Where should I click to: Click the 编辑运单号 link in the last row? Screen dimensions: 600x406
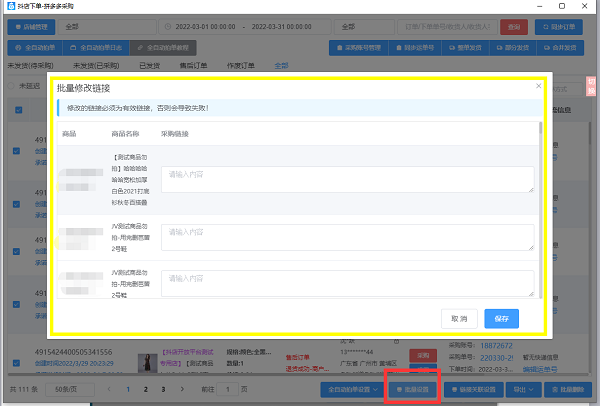(x=540, y=369)
